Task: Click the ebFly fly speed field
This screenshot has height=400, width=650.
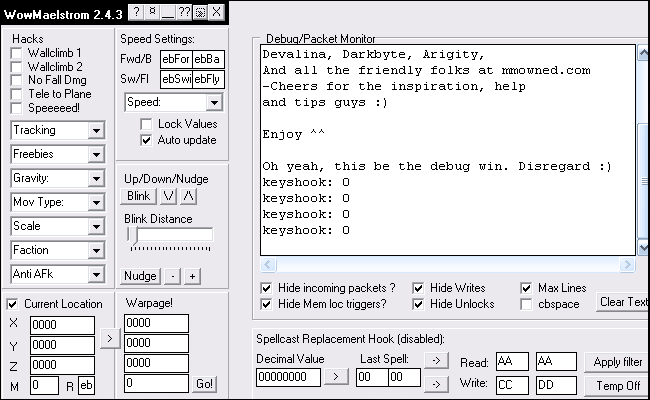Action: pos(209,79)
